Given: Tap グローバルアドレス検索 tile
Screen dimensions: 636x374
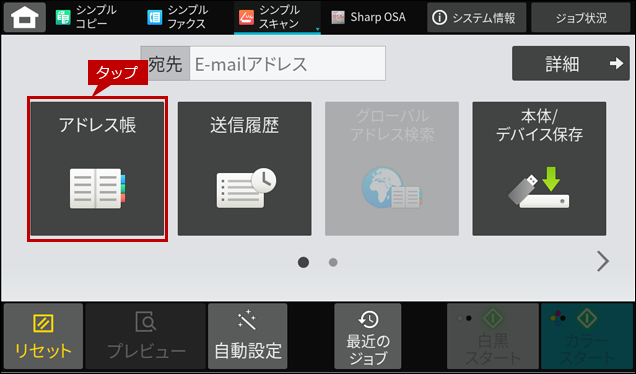Looking at the screenshot, I should pyautogui.click(x=392, y=169).
